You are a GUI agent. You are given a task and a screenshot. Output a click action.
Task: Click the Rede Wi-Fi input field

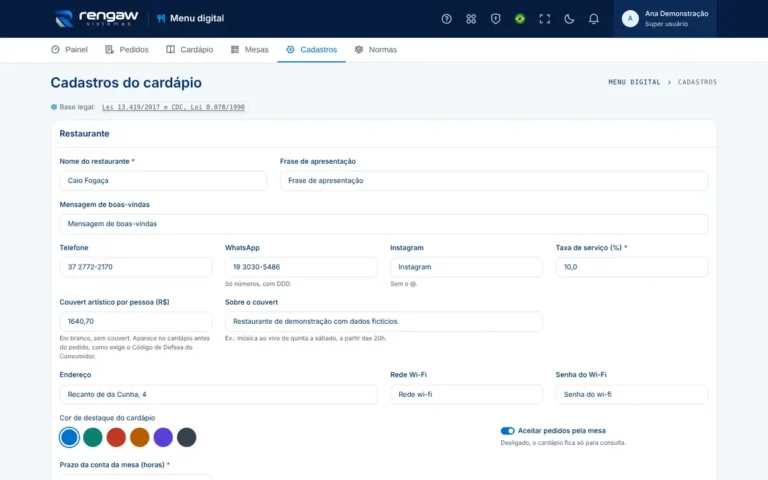[x=466, y=394]
